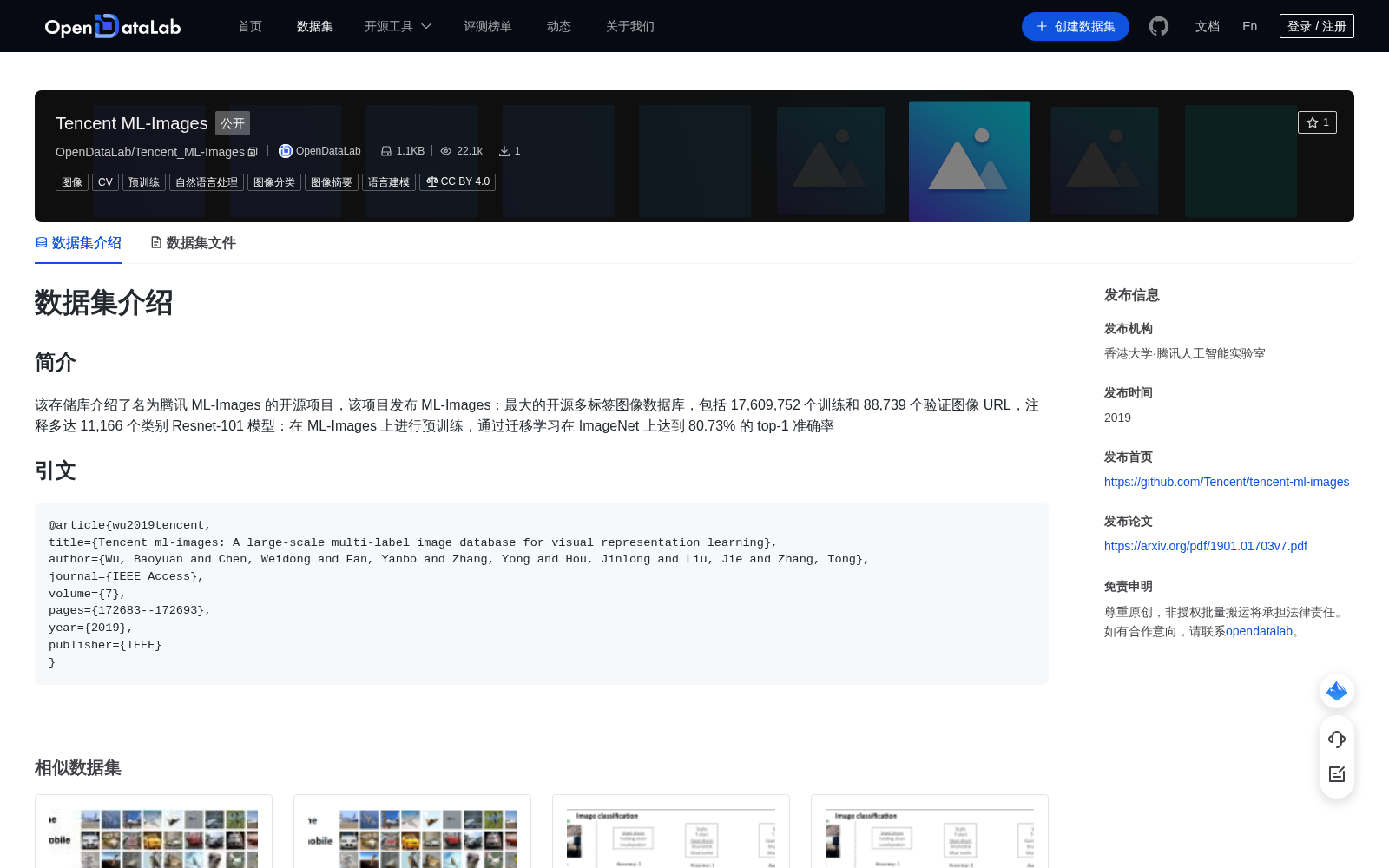This screenshot has height=868, width=1389.
Task: Open 文档 link in header
Action: click(1208, 26)
